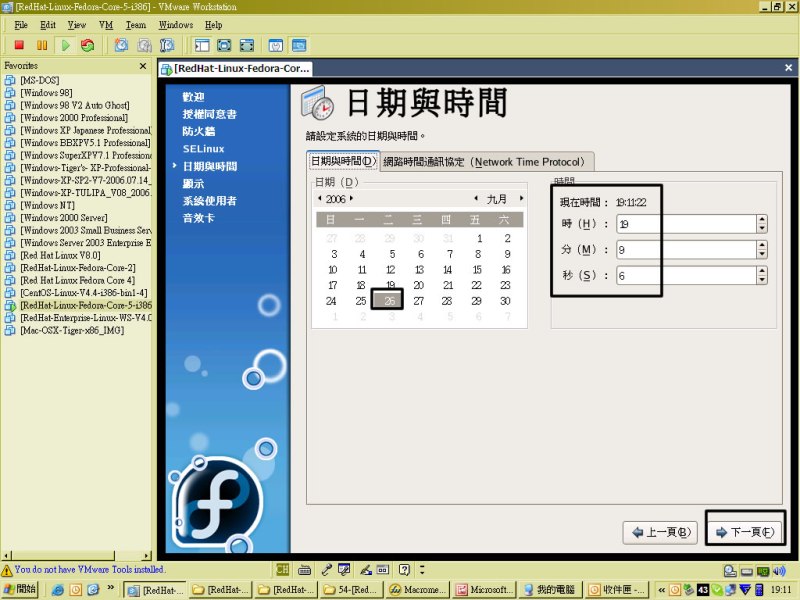Switch to the Network Time Protocol tab
Viewport: 800px width, 600px height.
(x=487, y=162)
